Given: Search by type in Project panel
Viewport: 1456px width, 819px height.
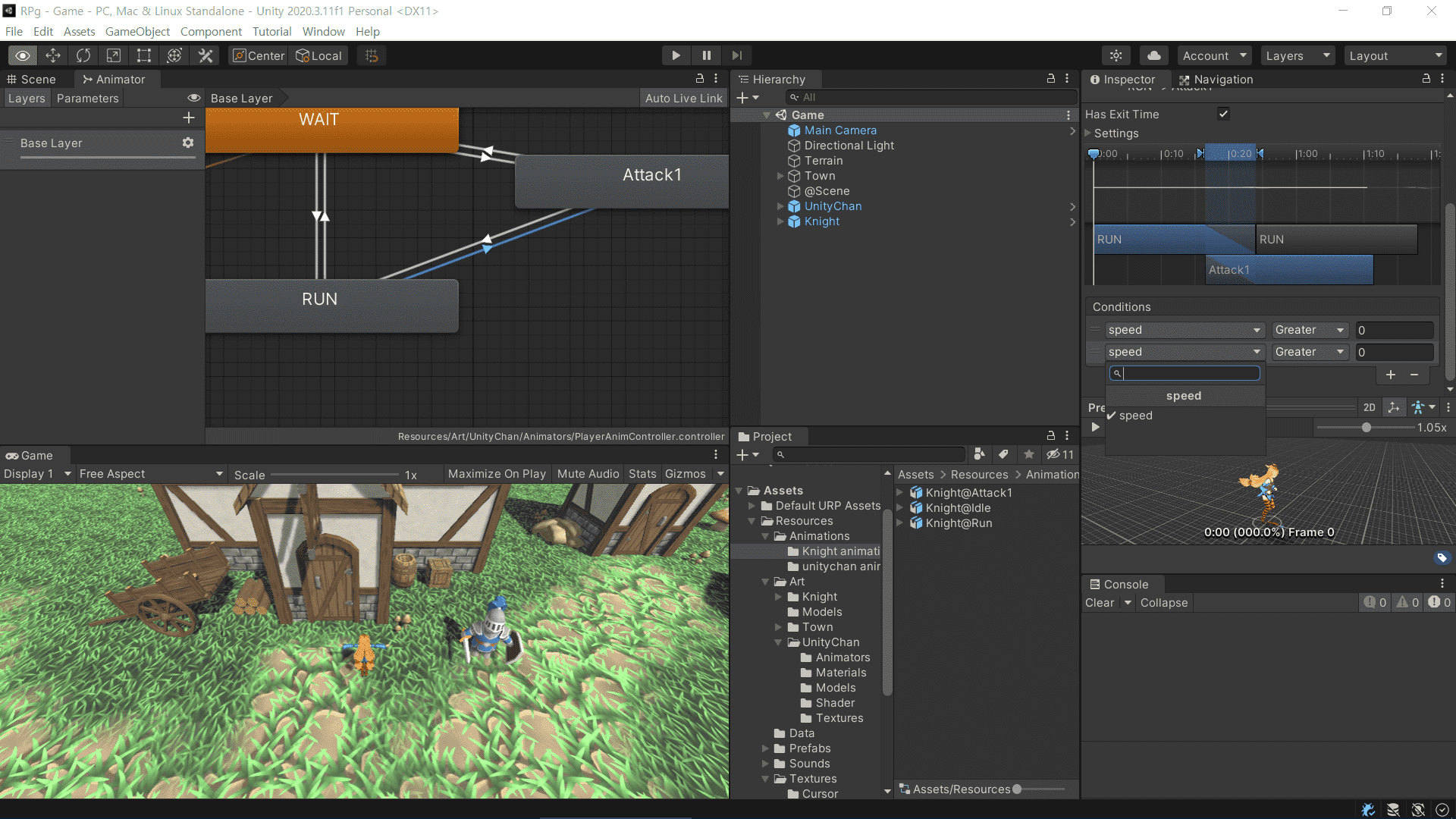Looking at the screenshot, I should pos(979,454).
